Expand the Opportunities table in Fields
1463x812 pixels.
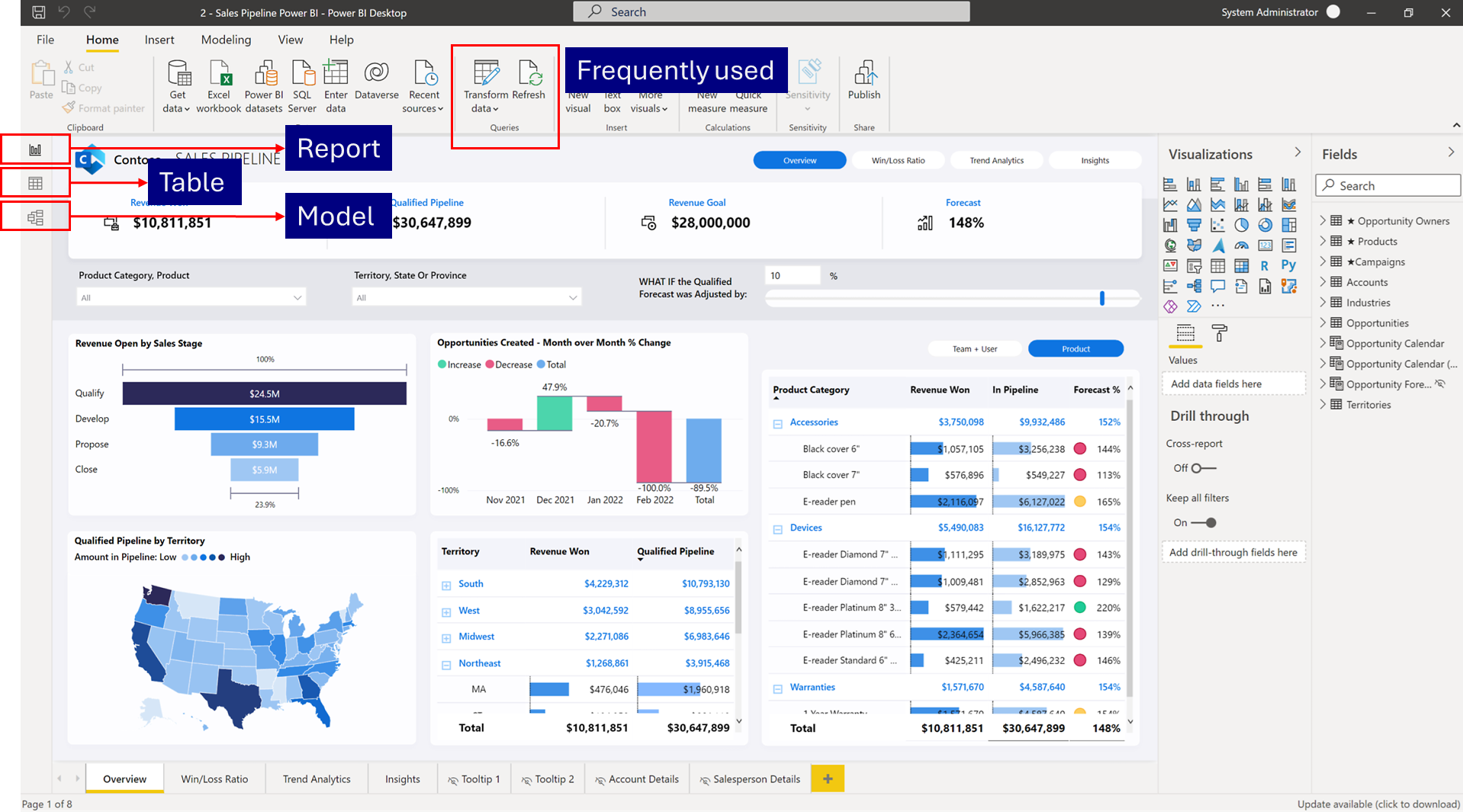1323,323
